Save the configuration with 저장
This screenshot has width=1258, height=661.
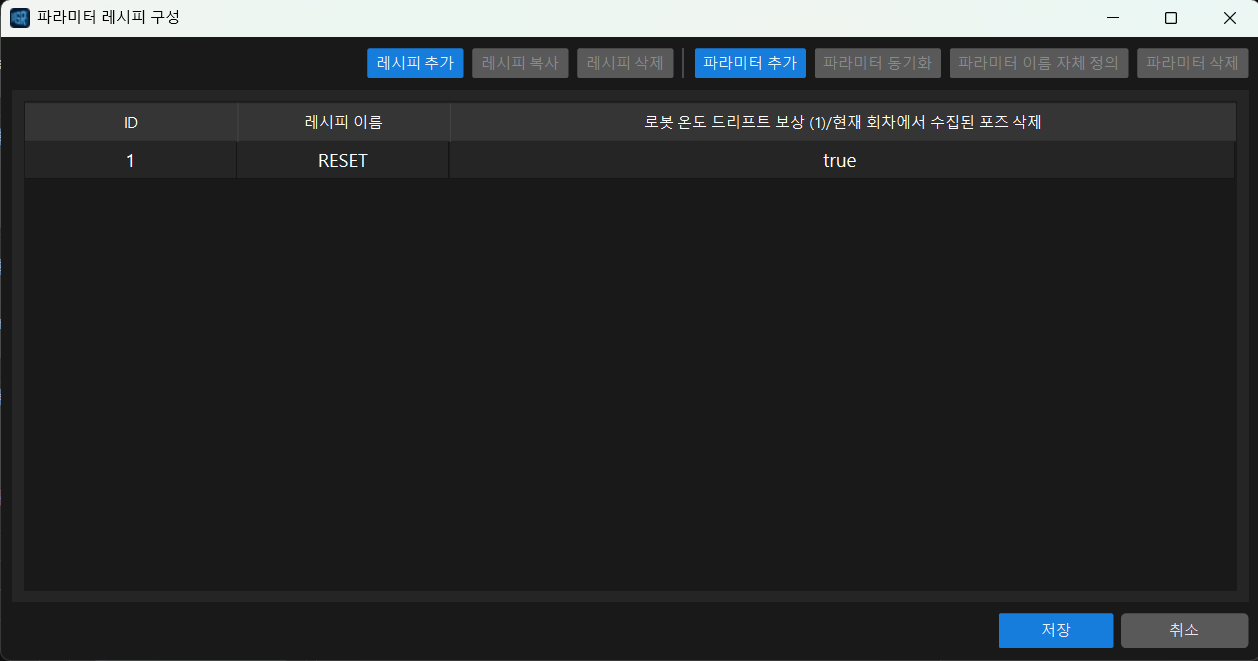coord(1056,630)
